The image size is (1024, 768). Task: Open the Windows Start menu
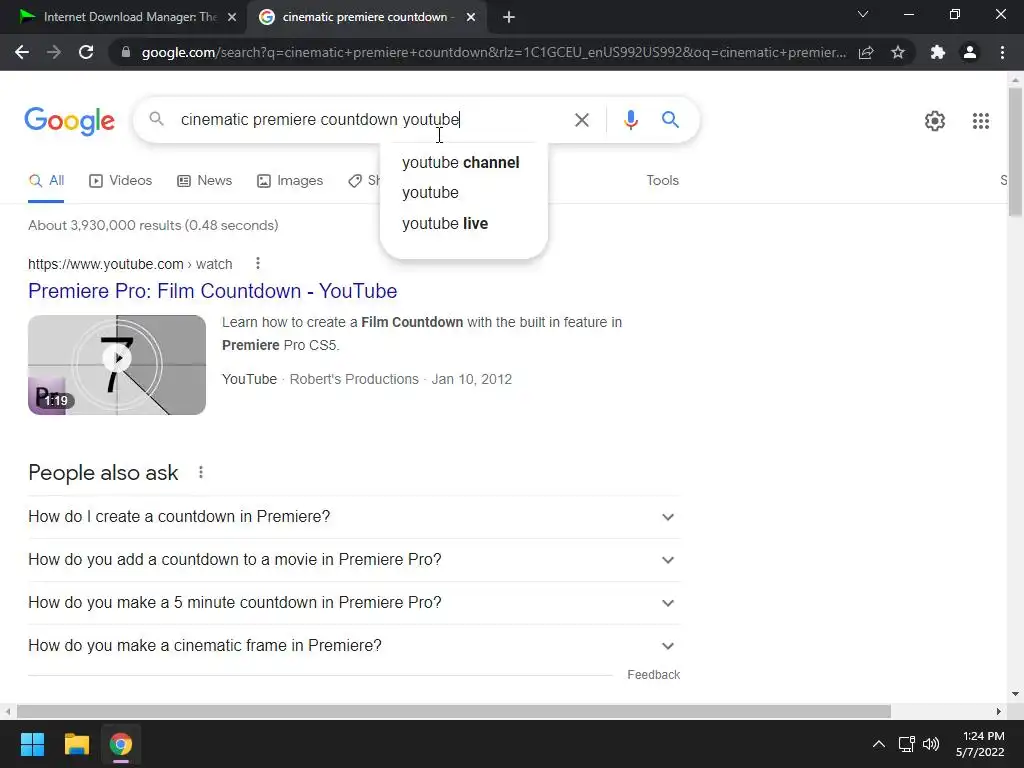click(32, 744)
